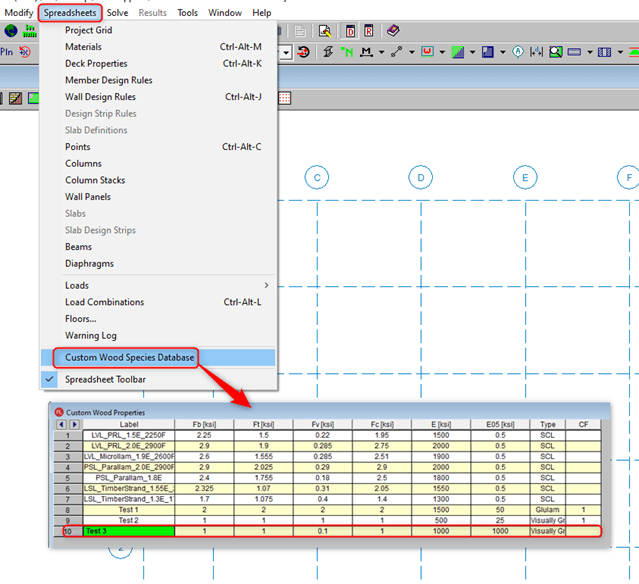Open the Solve menu
639x584 pixels.
pos(116,13)
